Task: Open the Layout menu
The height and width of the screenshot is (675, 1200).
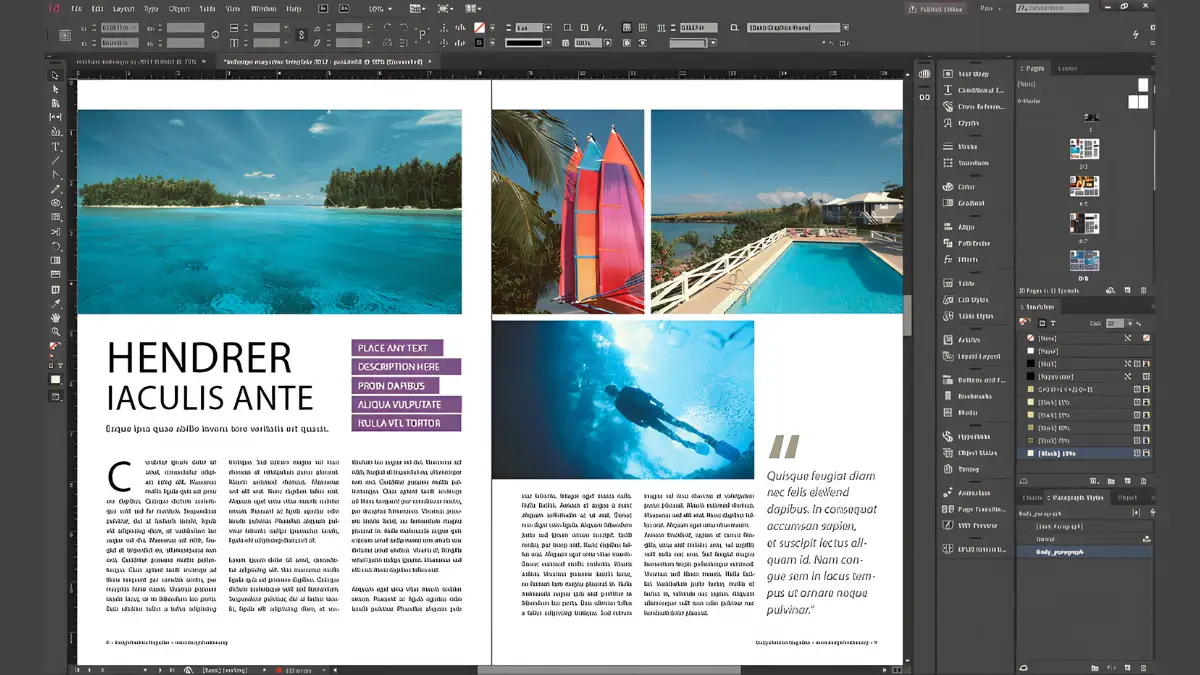Action: 124,8
